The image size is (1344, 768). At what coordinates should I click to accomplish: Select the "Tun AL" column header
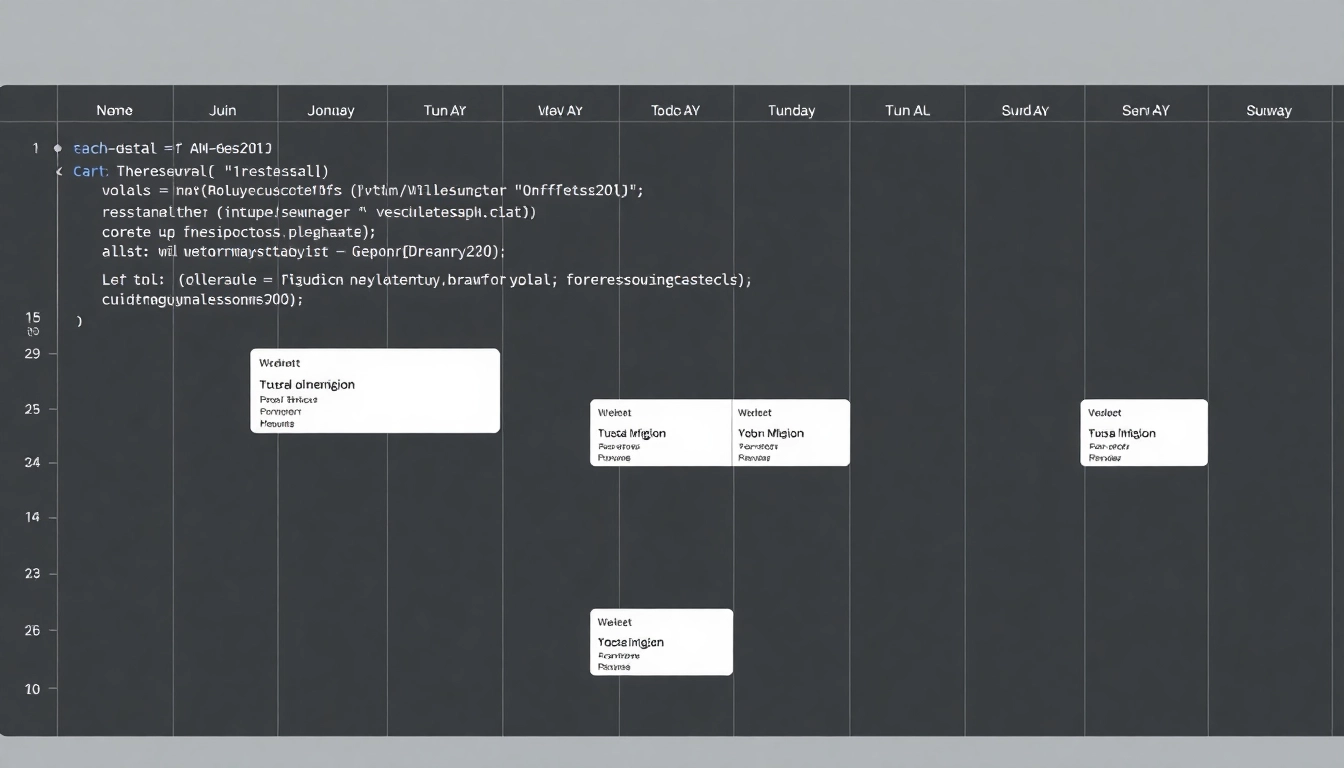coord(907,111)
